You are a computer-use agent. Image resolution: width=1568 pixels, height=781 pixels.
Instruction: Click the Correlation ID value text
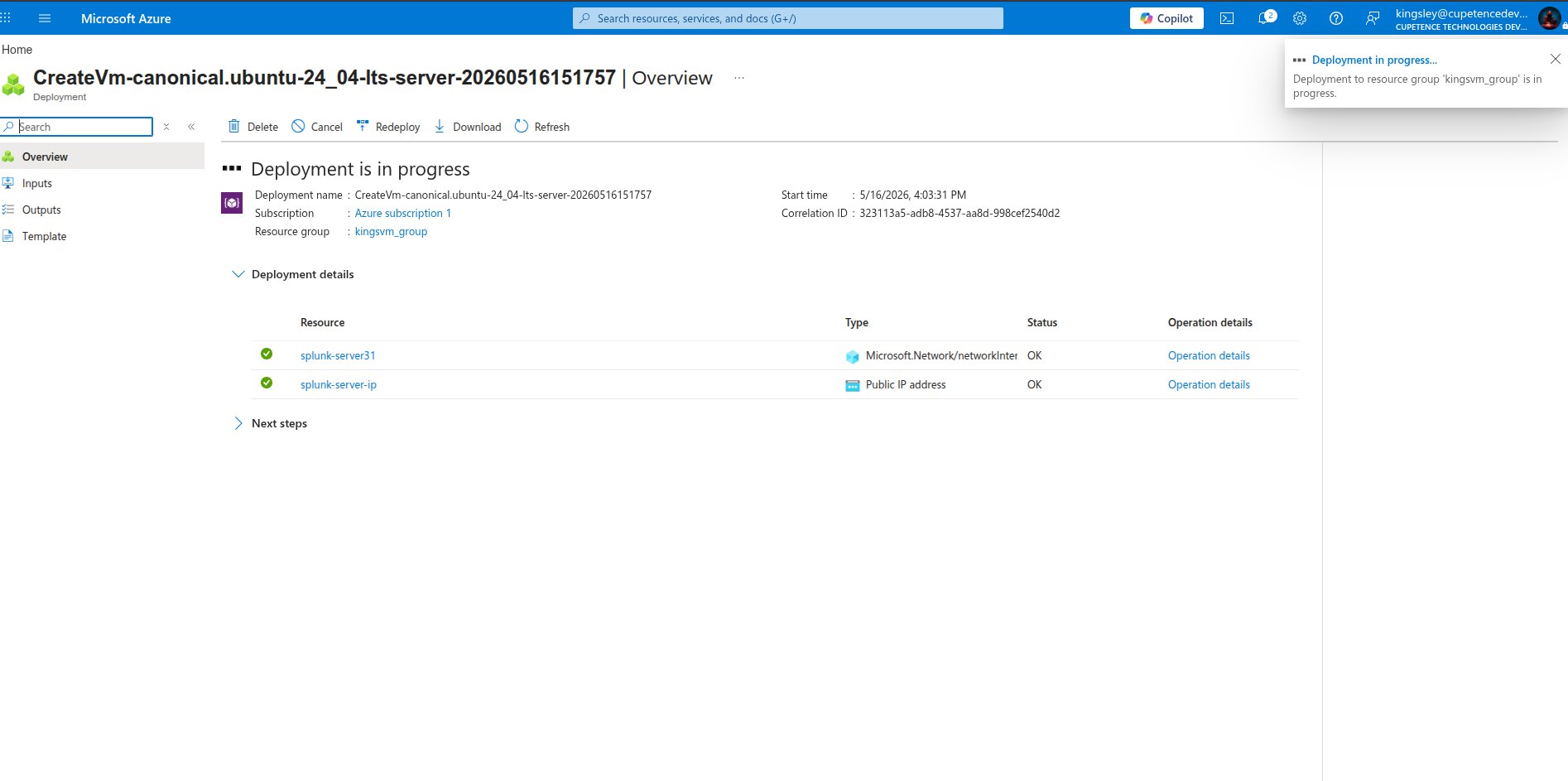[x=960, y=214]
